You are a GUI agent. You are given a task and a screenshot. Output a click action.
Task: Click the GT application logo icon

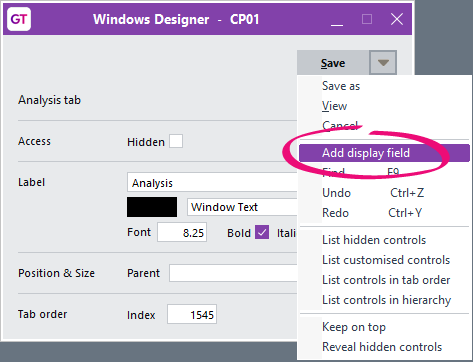coord(19,19)
